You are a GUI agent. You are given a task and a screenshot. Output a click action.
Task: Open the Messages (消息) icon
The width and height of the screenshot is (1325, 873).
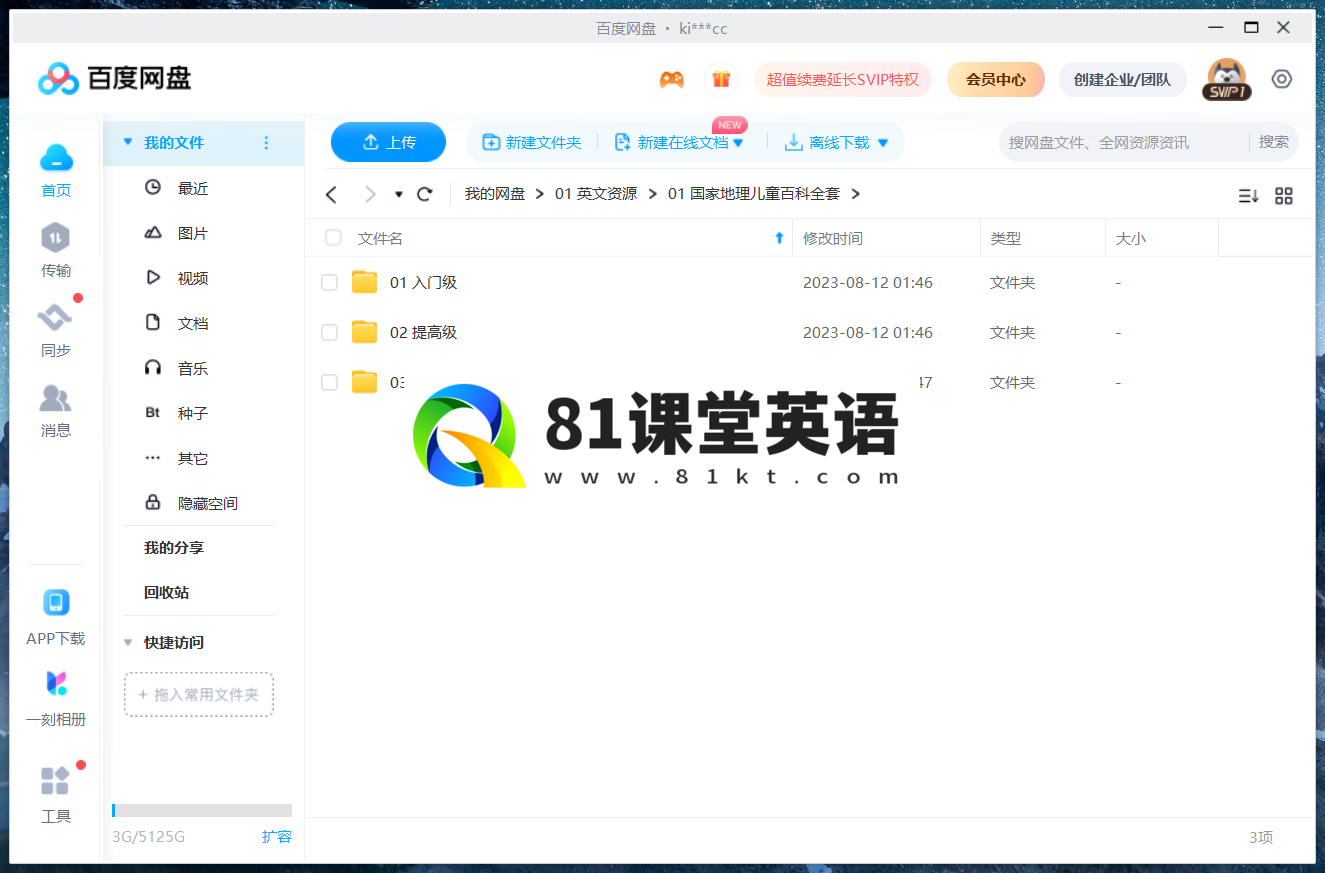tap(56, 398)
